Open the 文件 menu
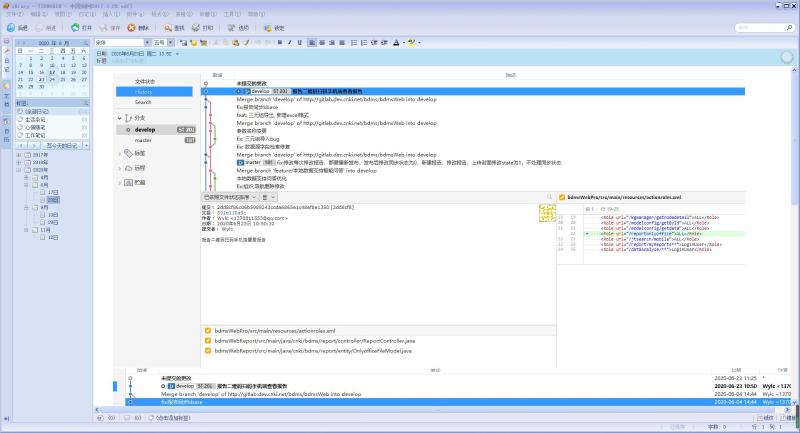 [13, 15]
